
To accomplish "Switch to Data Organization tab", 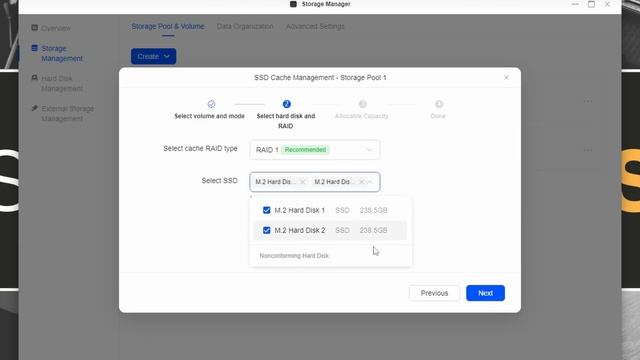I will click(245, 27).
